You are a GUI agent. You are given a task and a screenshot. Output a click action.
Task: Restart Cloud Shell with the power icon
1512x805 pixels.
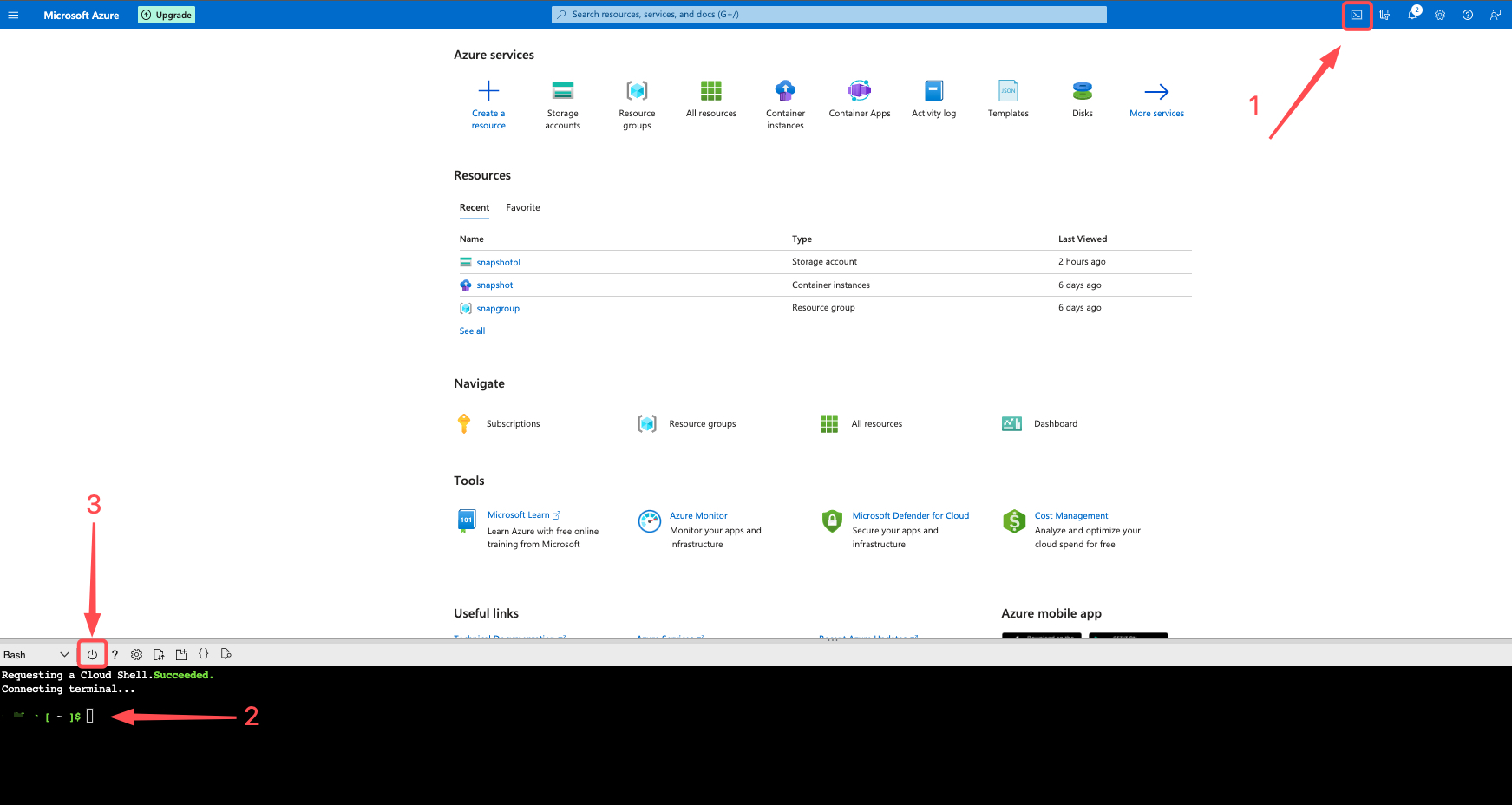[92, 655]
